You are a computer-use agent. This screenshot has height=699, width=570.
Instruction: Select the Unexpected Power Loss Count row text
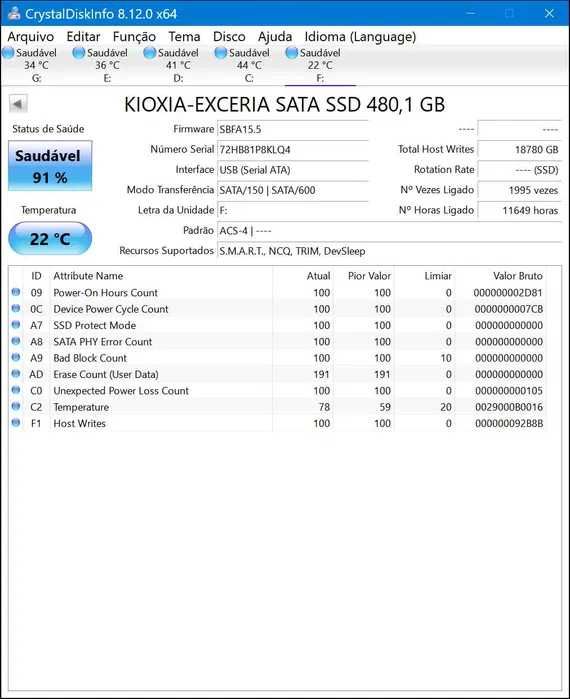(x=121, y=391)
